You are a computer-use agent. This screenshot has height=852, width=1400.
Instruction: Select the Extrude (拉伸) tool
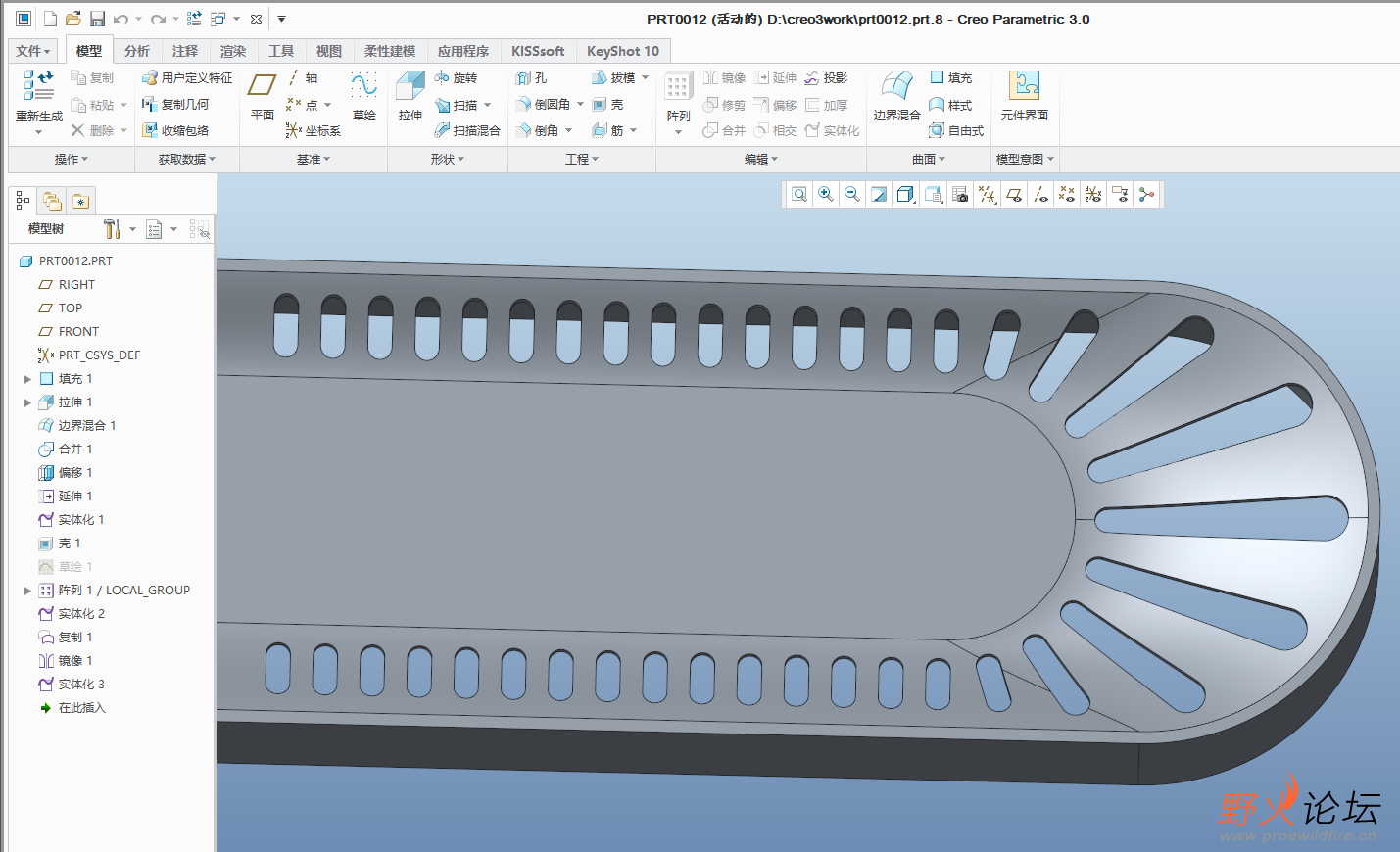(410, 97)
